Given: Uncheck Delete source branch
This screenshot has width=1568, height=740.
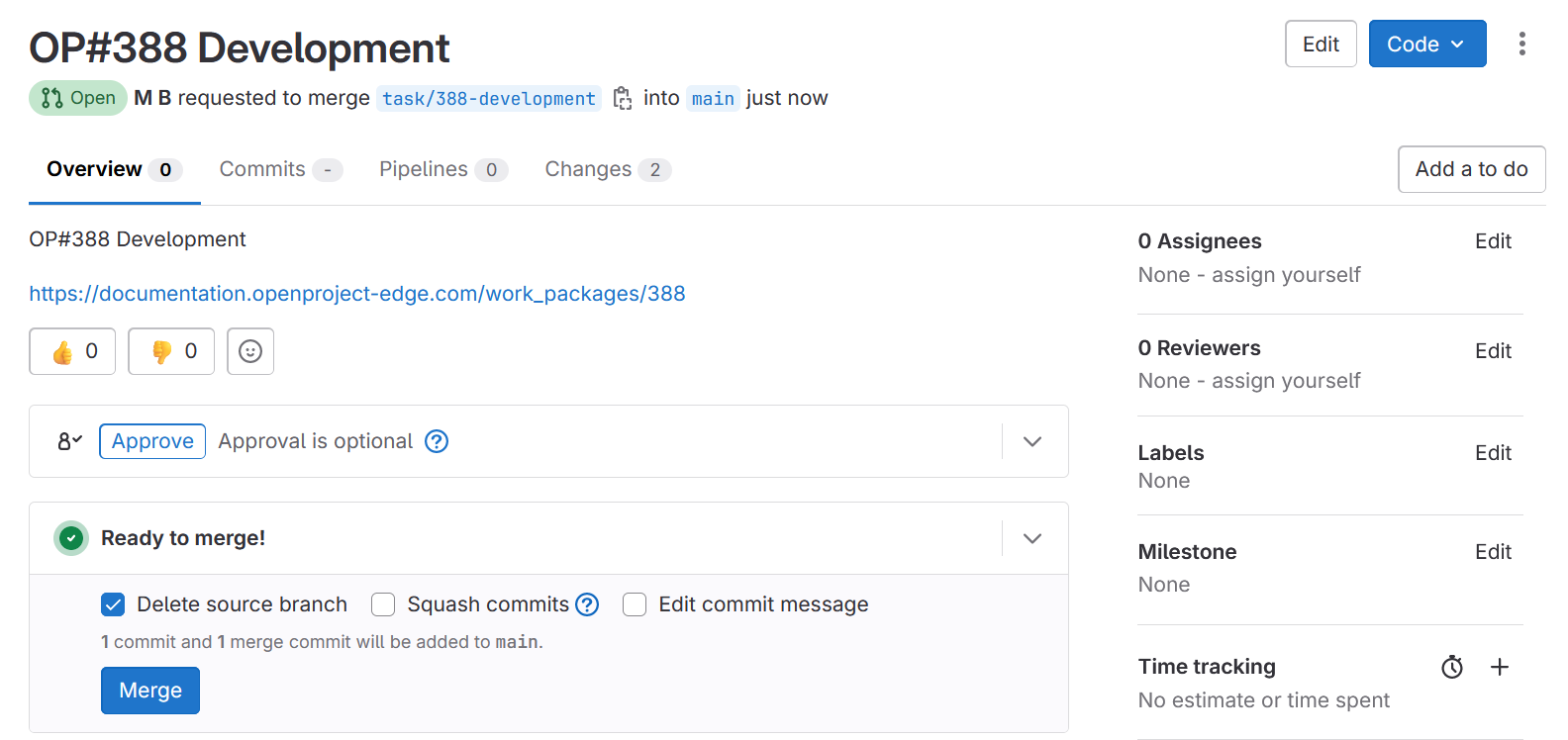Looking at the screenshot, I should 113,604.
